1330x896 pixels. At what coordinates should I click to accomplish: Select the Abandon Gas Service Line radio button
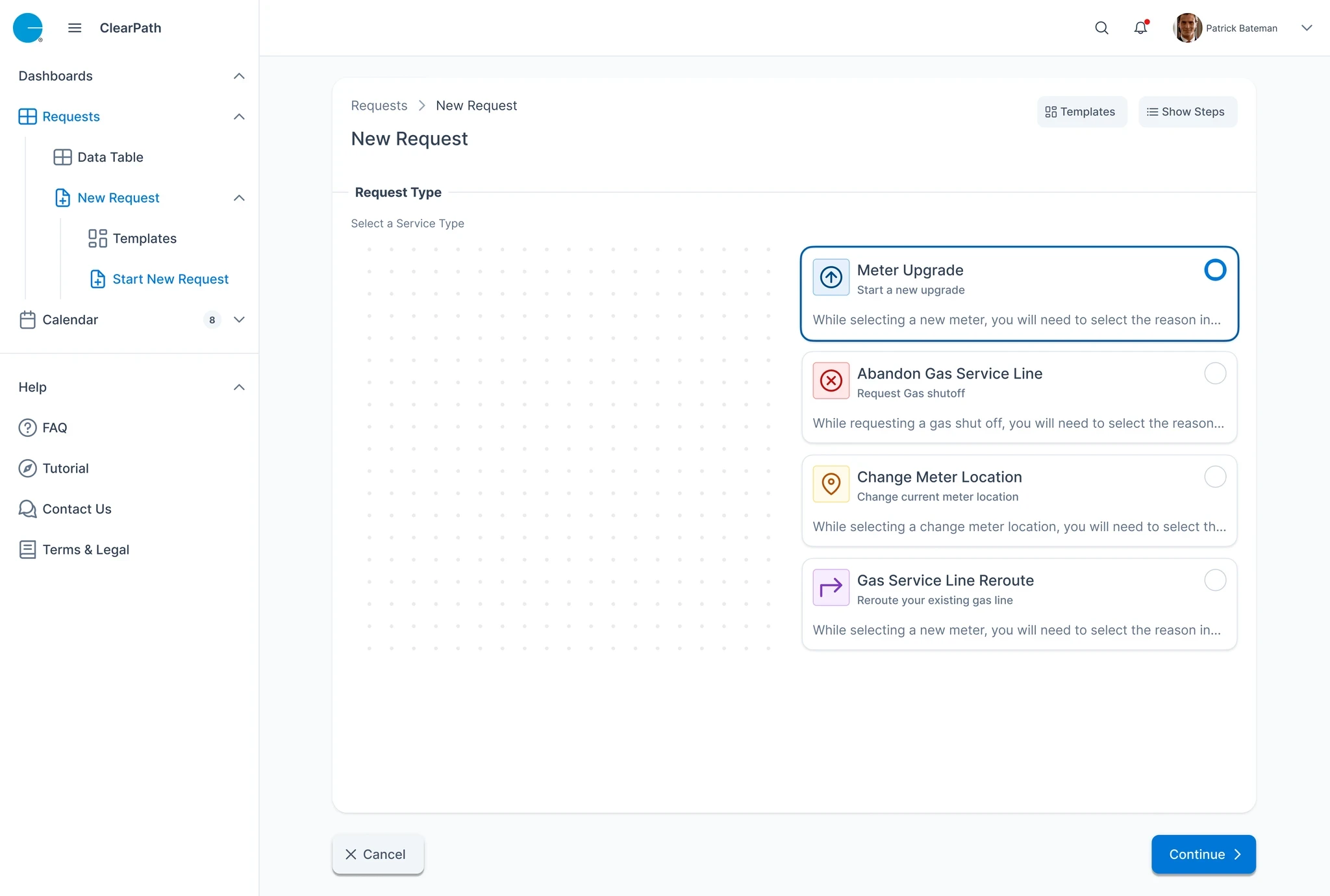coord(1214,373)
